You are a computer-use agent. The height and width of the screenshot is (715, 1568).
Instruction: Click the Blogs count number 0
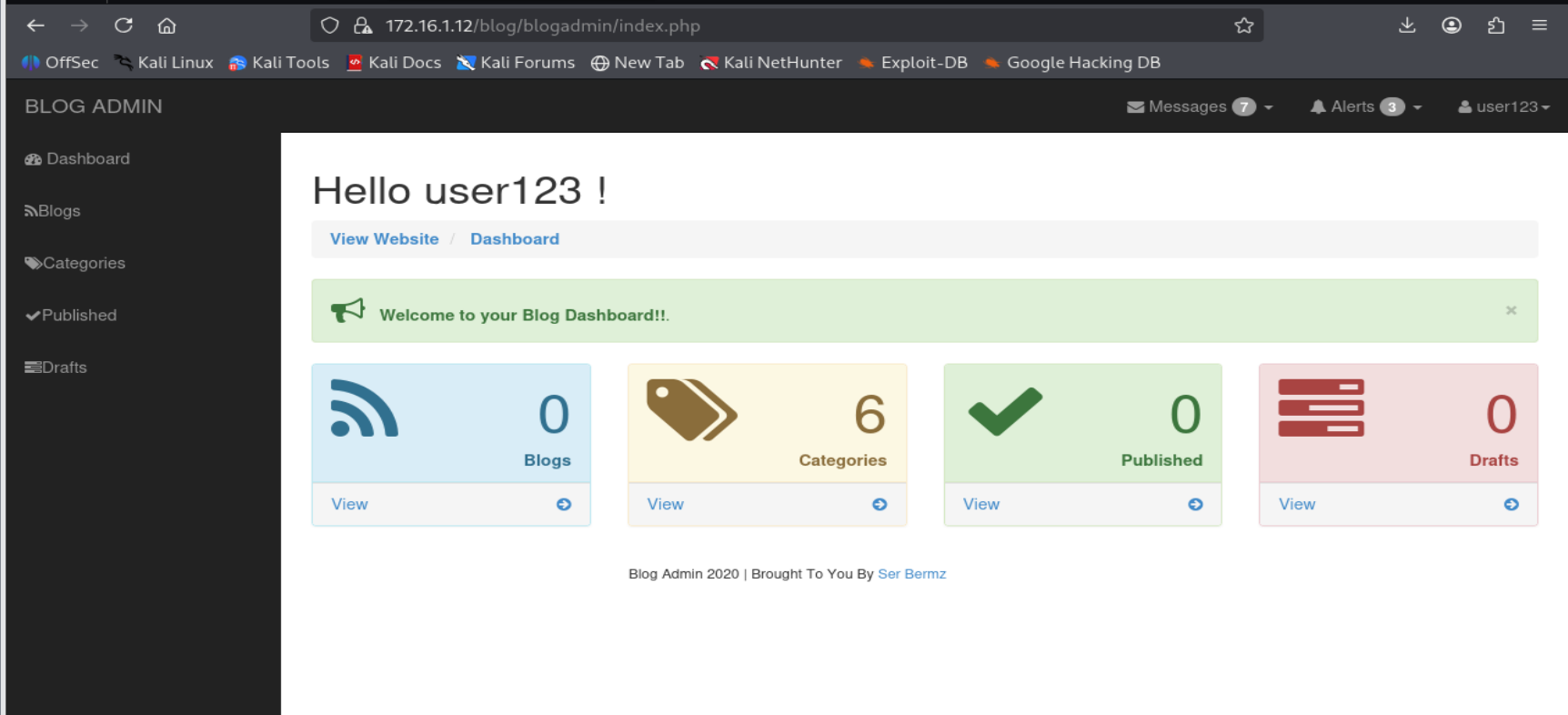click(554, 414)
